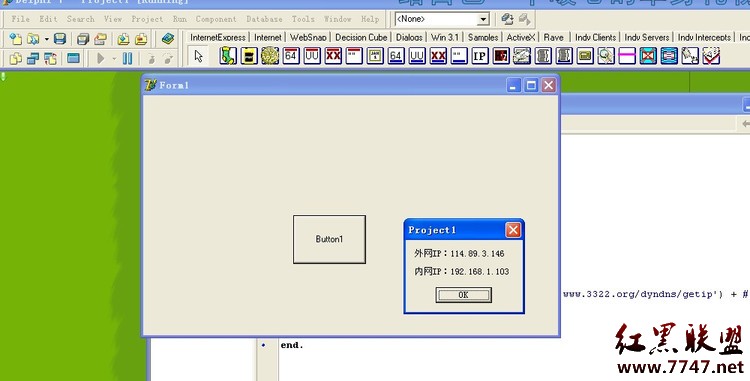Pick the green sock component icon
The image size is (750, 381).
point(228,56)
